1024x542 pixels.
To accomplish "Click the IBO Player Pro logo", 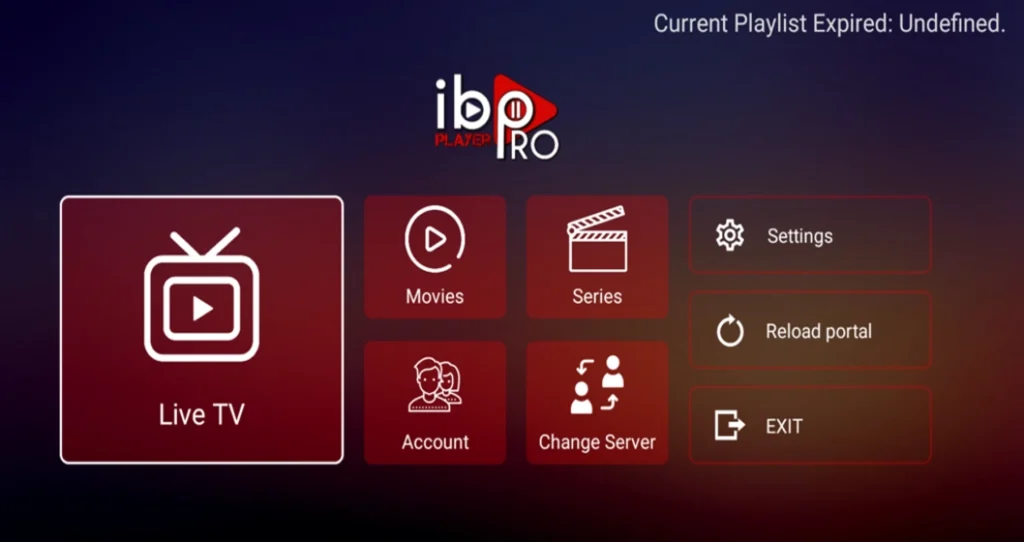I will pos(497,116).
